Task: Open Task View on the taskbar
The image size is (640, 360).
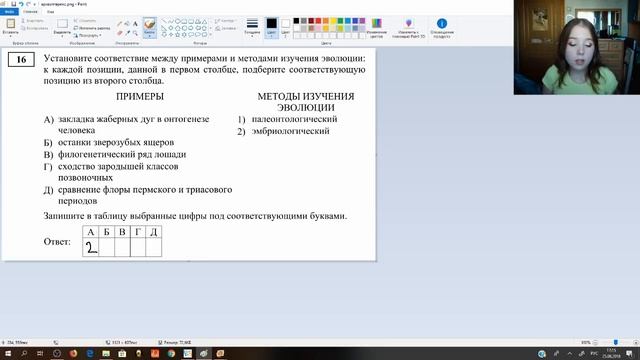Action: (40, 353)
